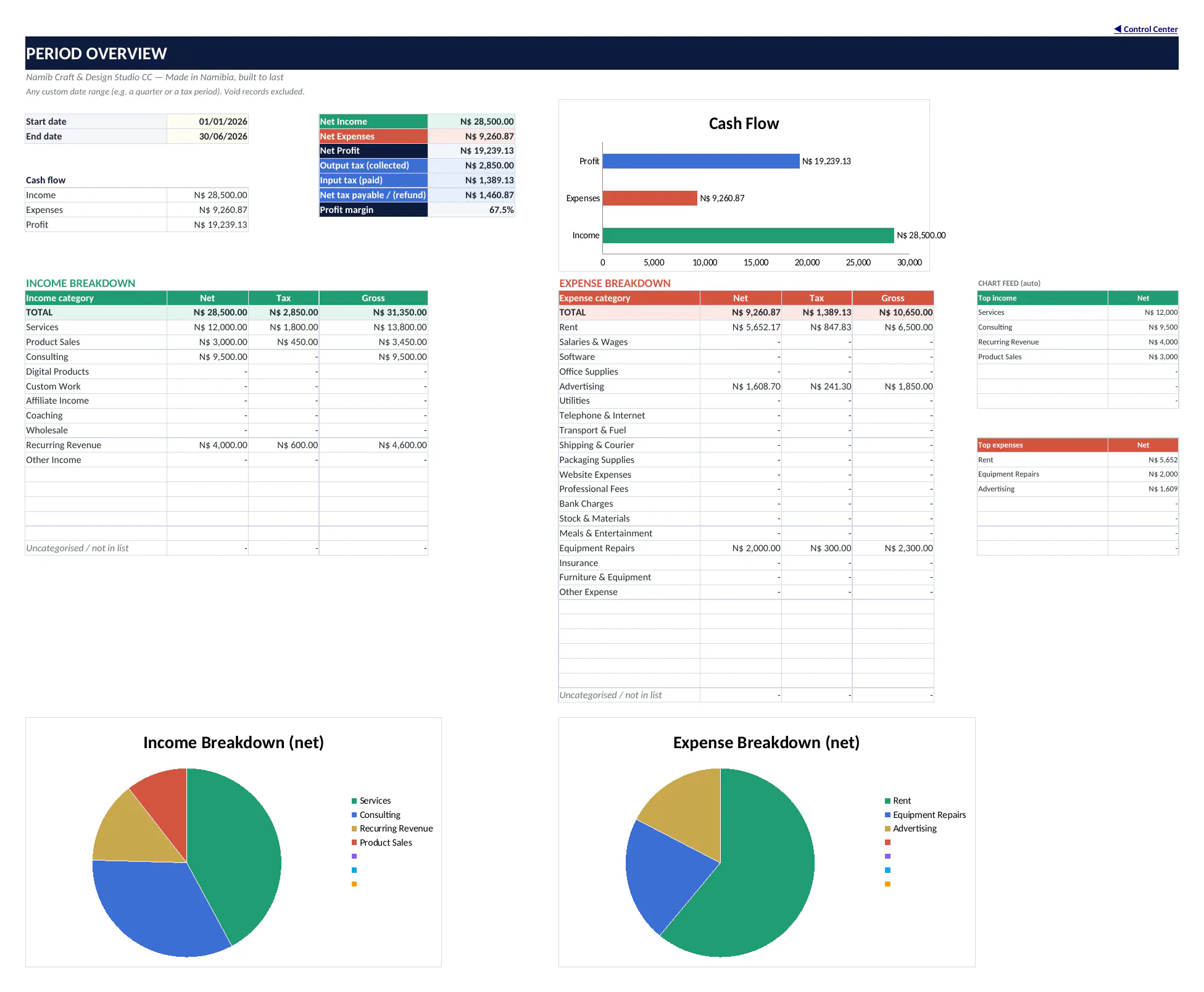Image resolution: width=1204 pixels, height=992 pixels.
Task: Select the Profit margin value 67.5%
Action: click(x=471, y=210)
